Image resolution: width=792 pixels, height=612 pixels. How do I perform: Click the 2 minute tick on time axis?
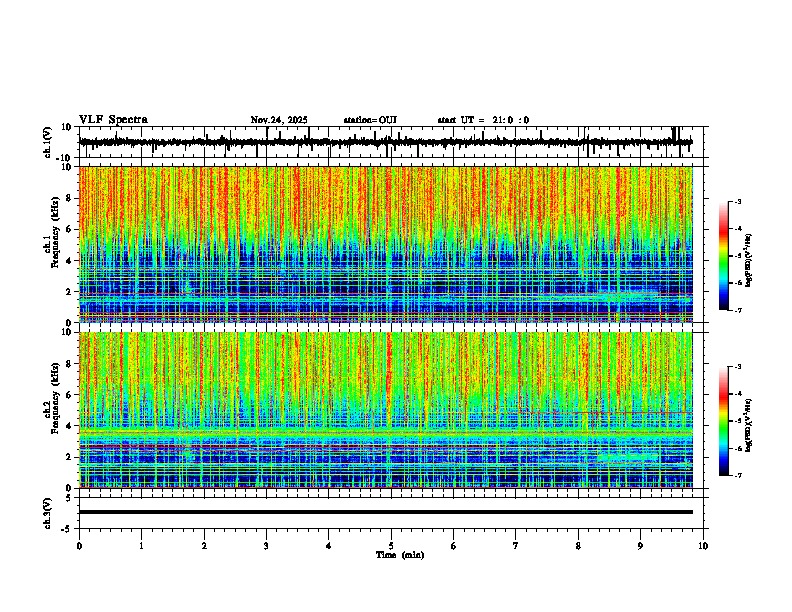(x=204, y=546)
